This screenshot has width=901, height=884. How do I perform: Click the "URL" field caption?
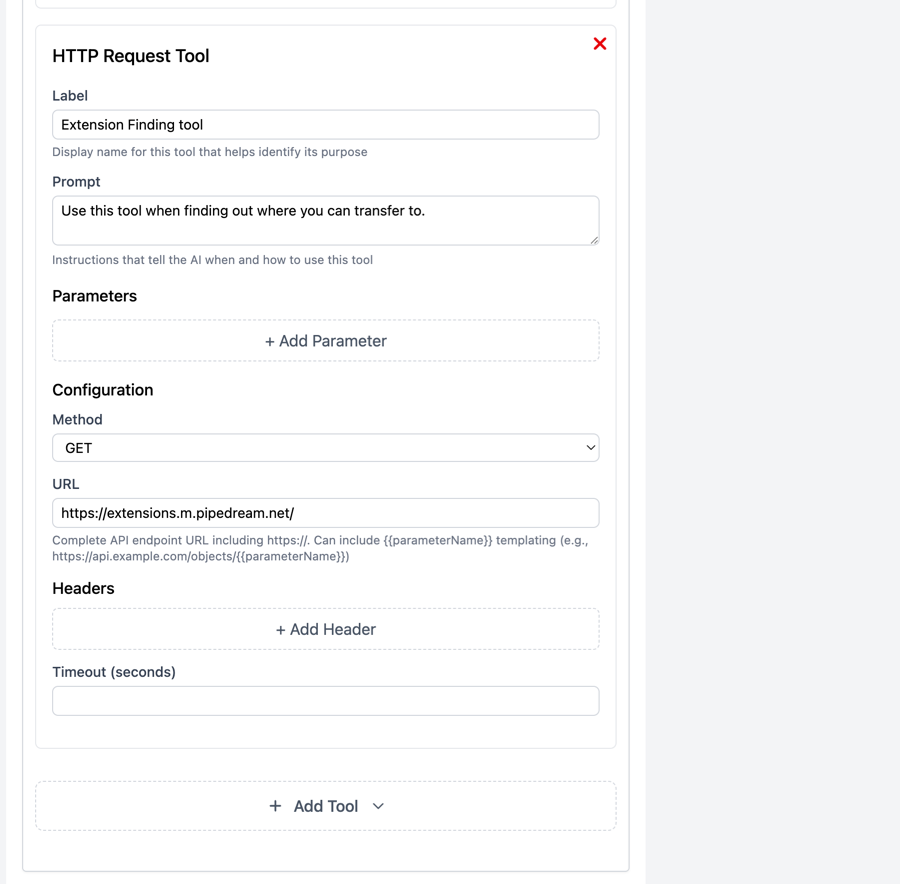(65, 484)
